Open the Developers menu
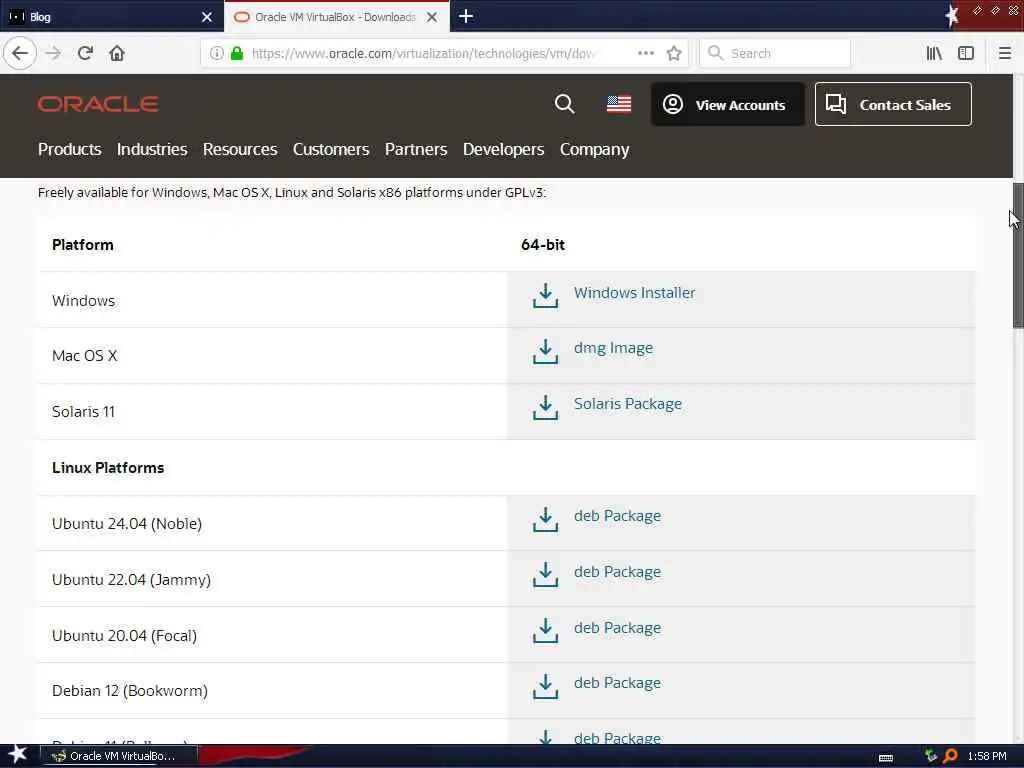The image size is (1024, 768). [x=504, y=150]
